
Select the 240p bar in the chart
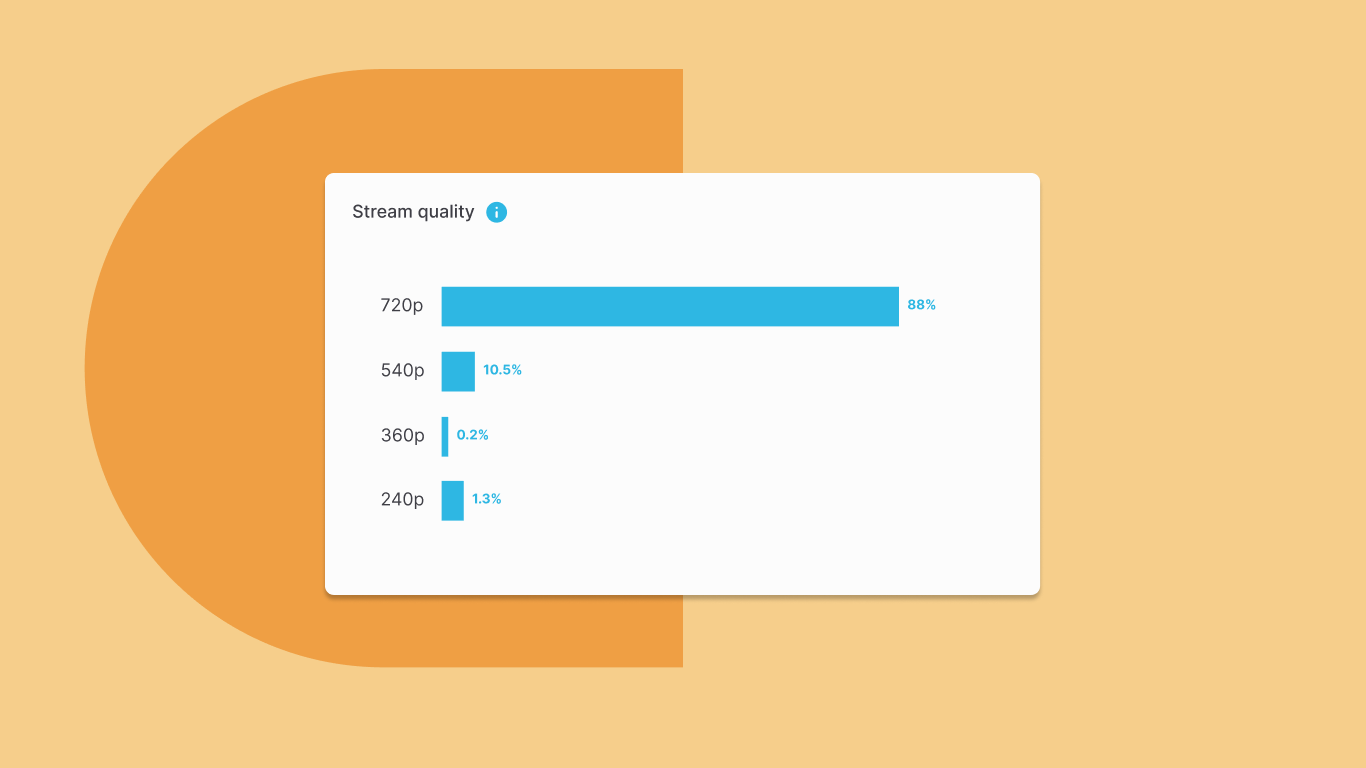(x=453, y=500)
